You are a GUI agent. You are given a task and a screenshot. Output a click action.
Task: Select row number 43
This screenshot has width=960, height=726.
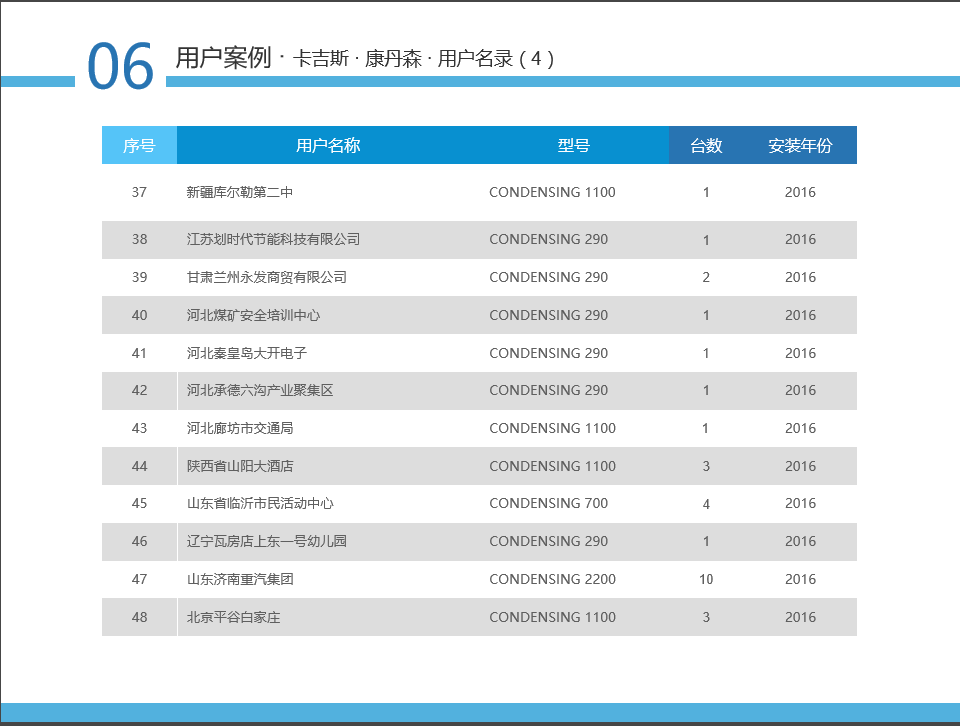139,428
